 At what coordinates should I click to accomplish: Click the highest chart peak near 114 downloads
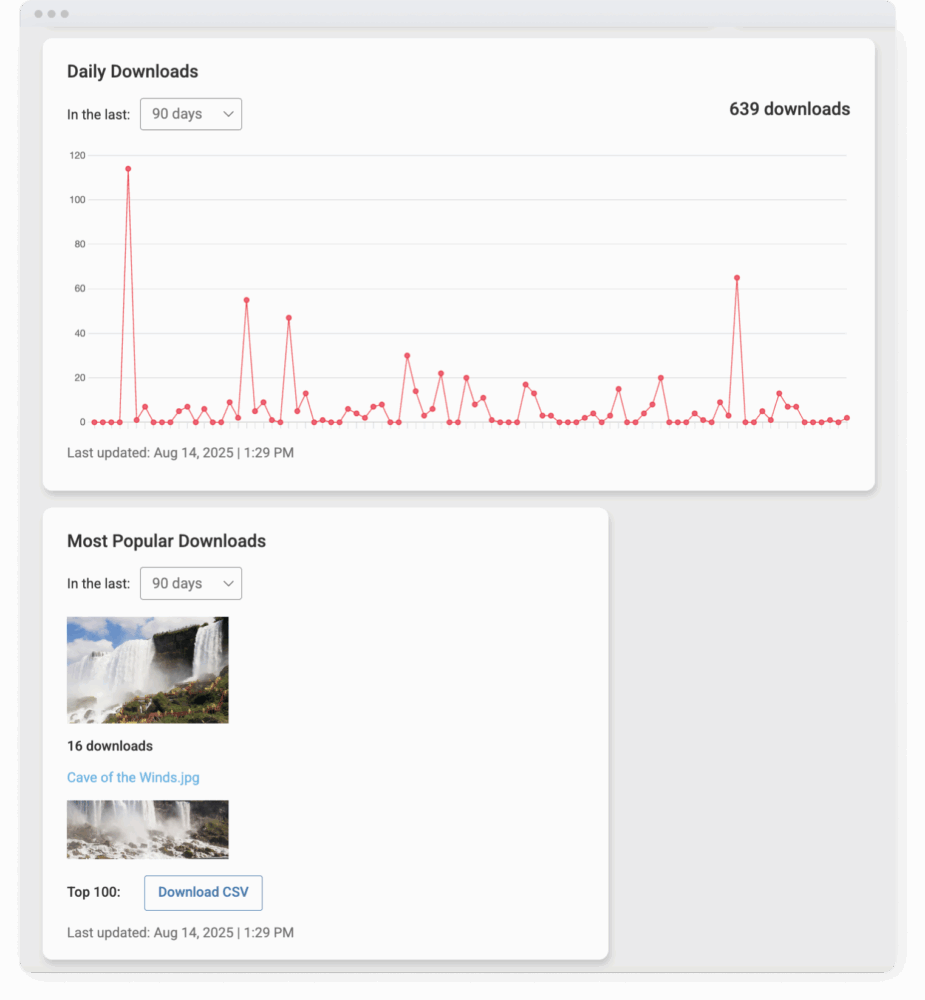click(x=128, y=169)
